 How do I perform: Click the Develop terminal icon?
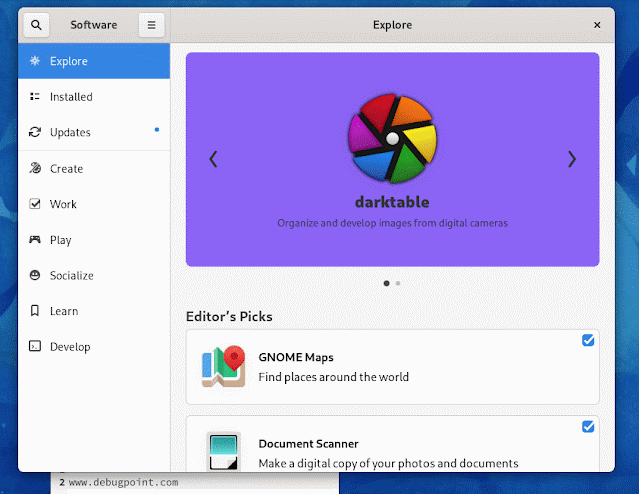coord(35,346)
